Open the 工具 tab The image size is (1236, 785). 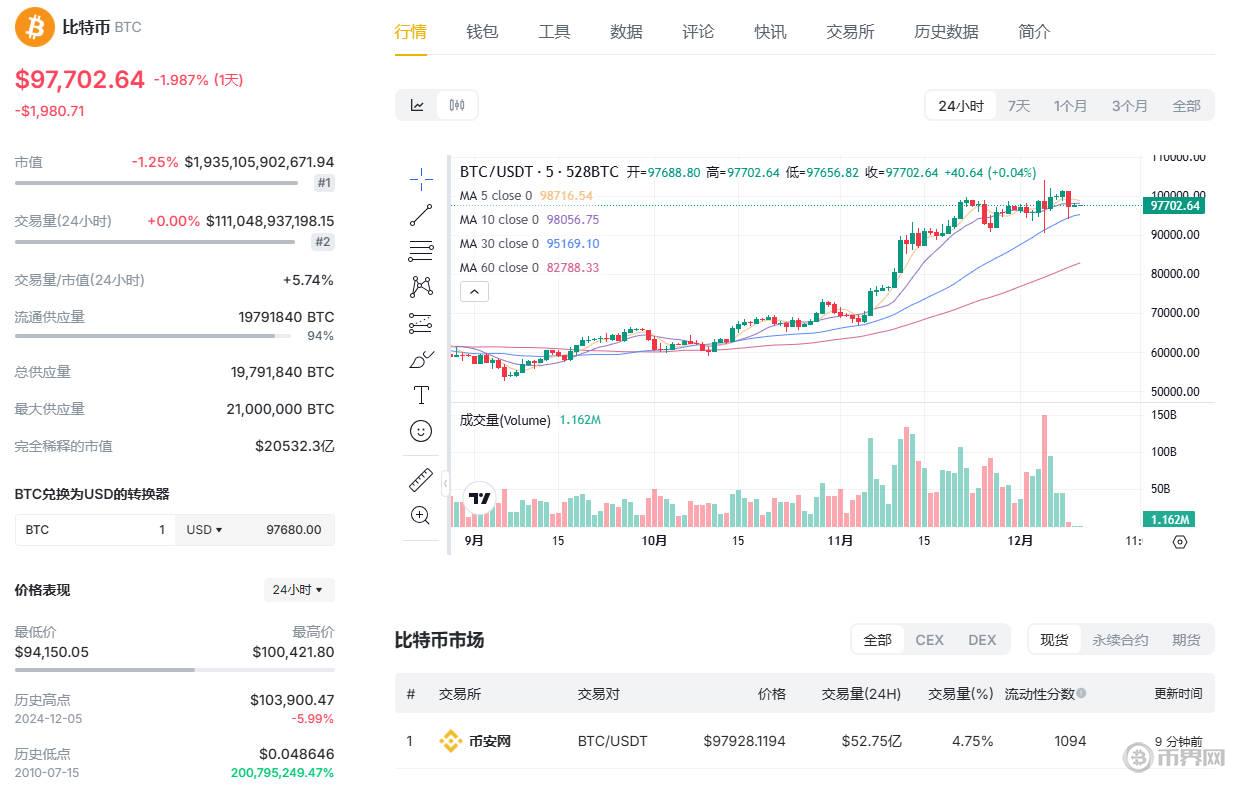click(x=554, y=32)
